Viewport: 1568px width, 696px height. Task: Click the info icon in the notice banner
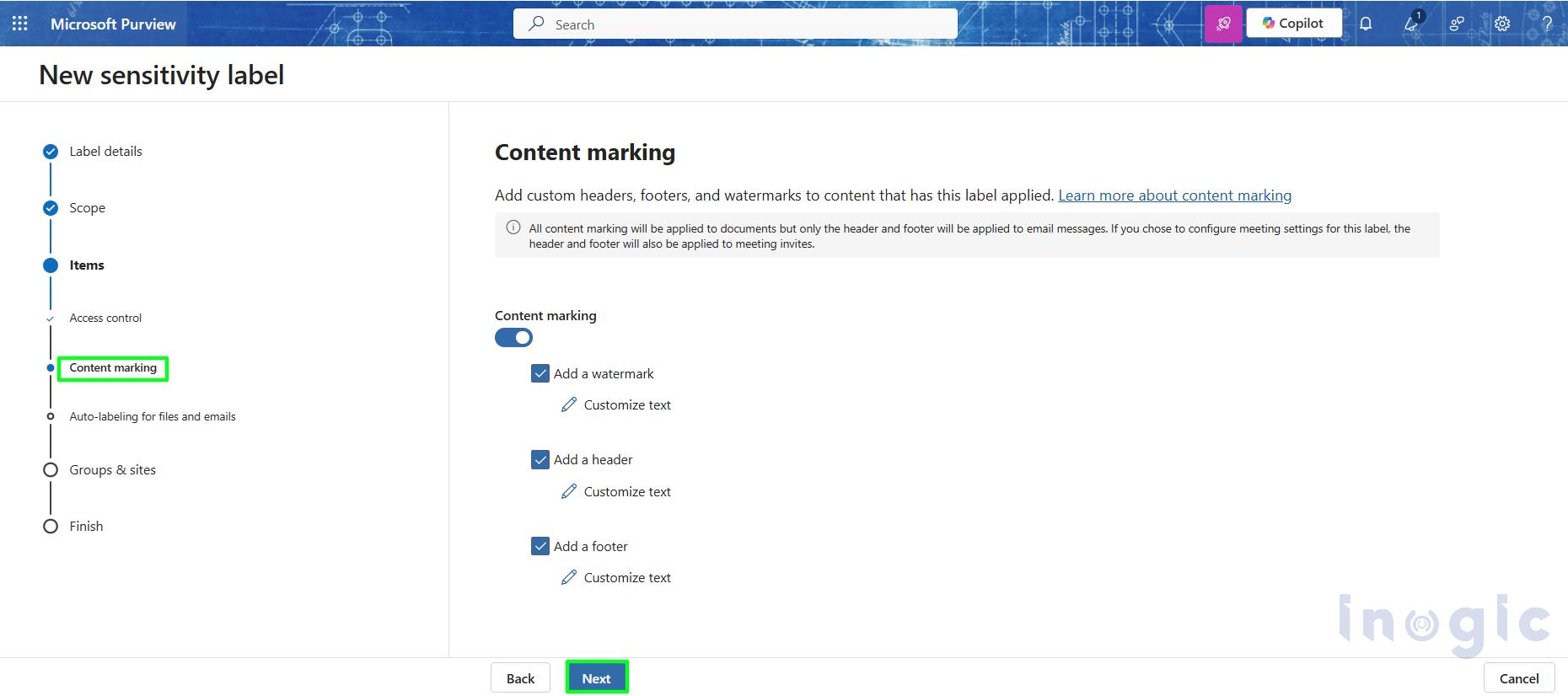coord(513,228)
